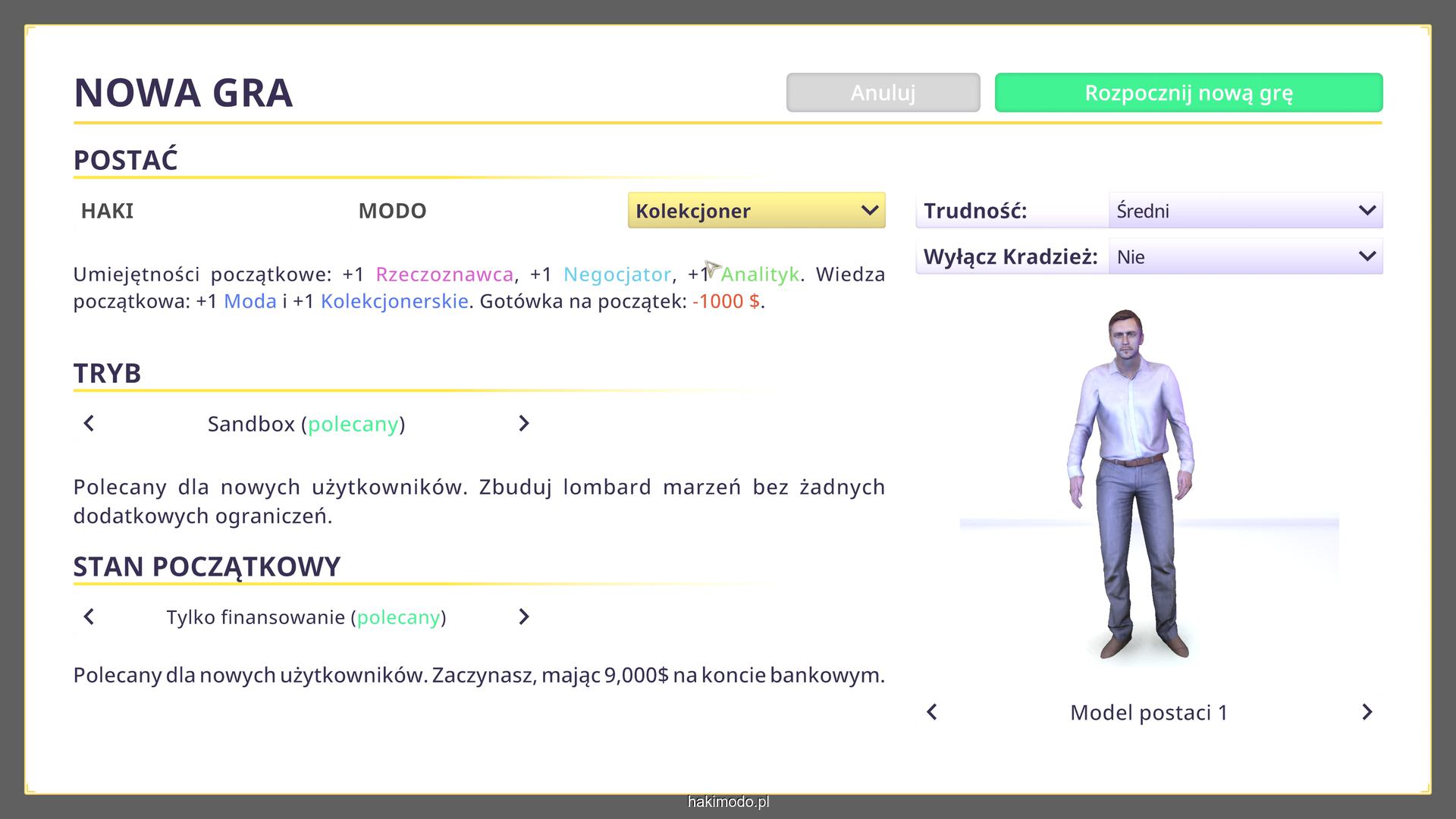Image resolution: width=1456 pixels, height=819 pixels.
Task: Click the Moda knowledge link
Action: tap(250, 302)
